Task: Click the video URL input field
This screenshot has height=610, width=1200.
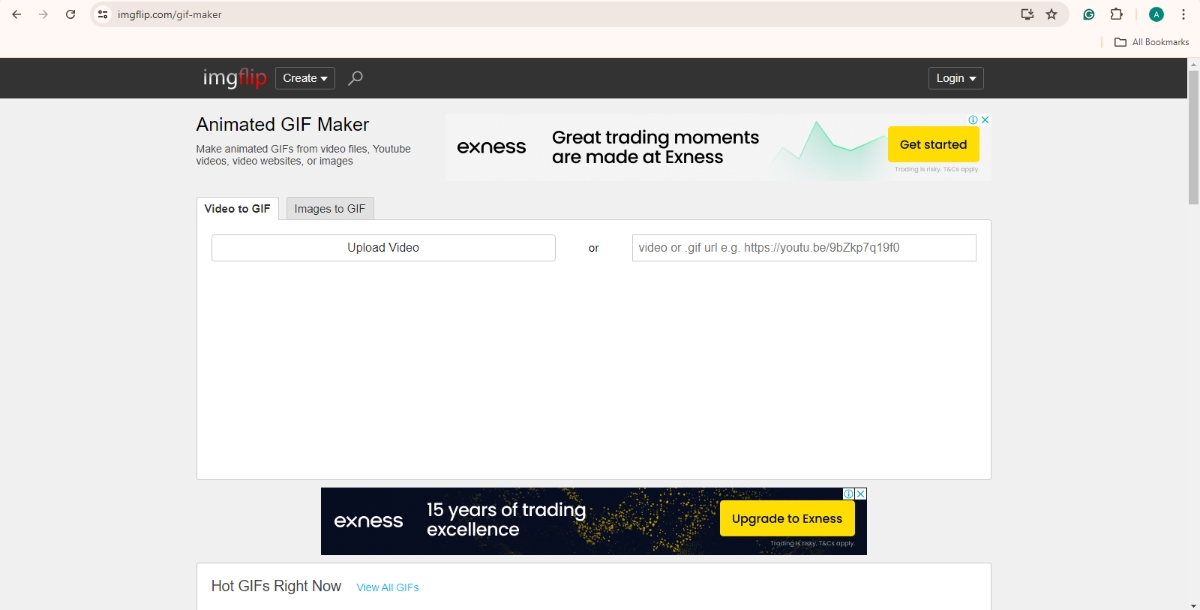Action: [804, 248]
